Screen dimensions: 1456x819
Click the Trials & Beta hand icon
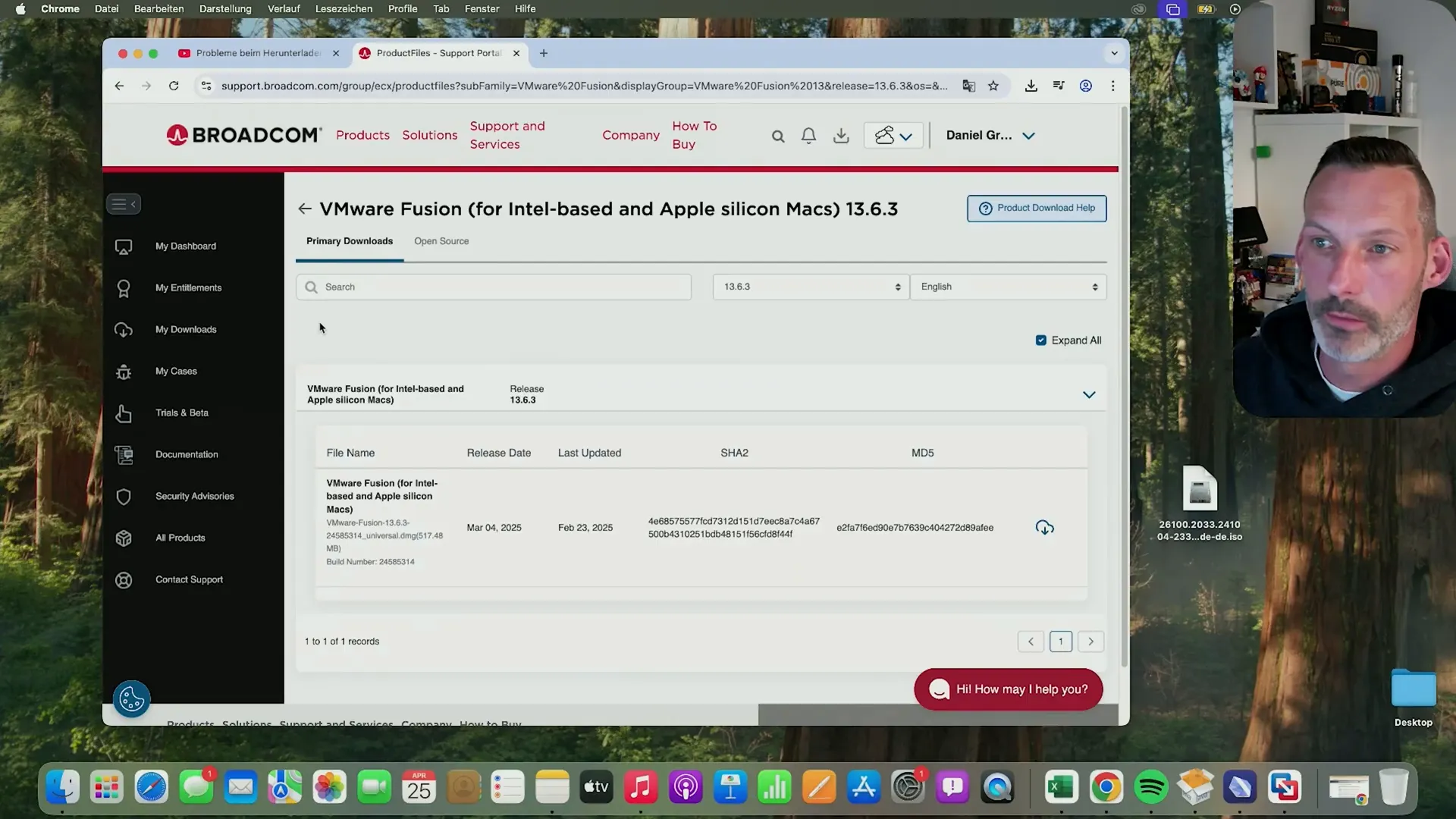124,413
